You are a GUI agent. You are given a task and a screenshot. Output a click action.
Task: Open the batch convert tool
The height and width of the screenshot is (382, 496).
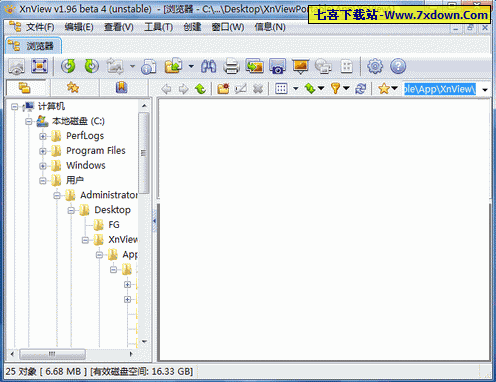[255, 66]
